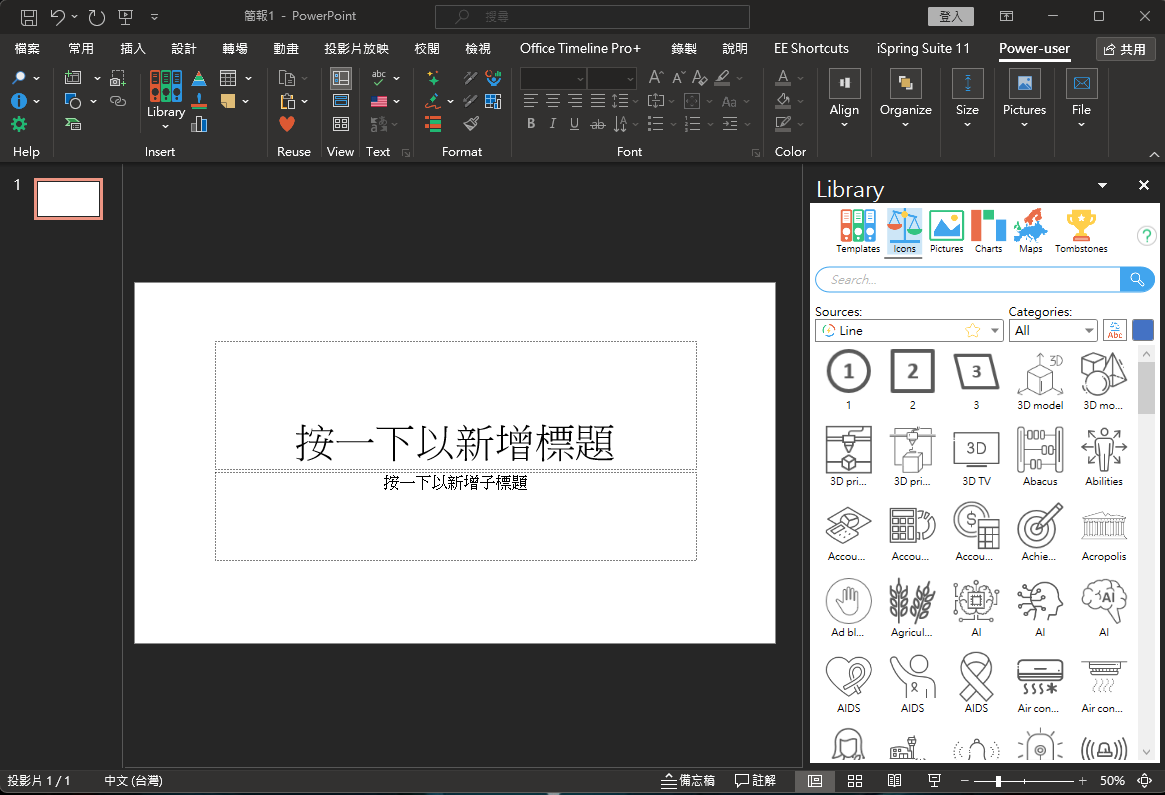
Task: Click the zoom slider in status bar
Action: click(1024, 781)
